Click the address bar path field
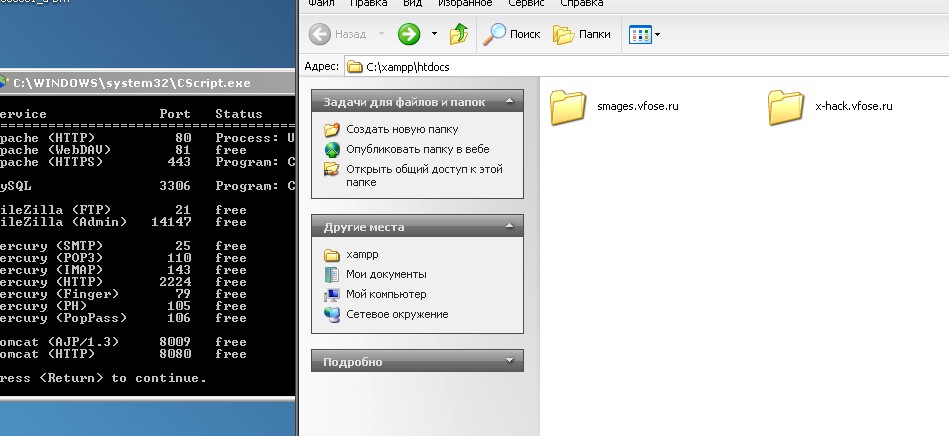This screenshot has height=436, width=949. (x=640, y=67)
